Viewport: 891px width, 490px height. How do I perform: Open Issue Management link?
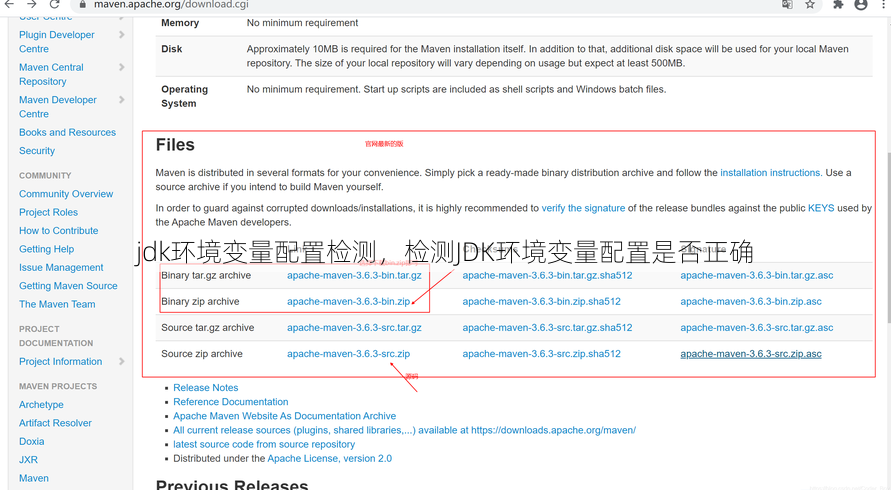tap(61, 267)
